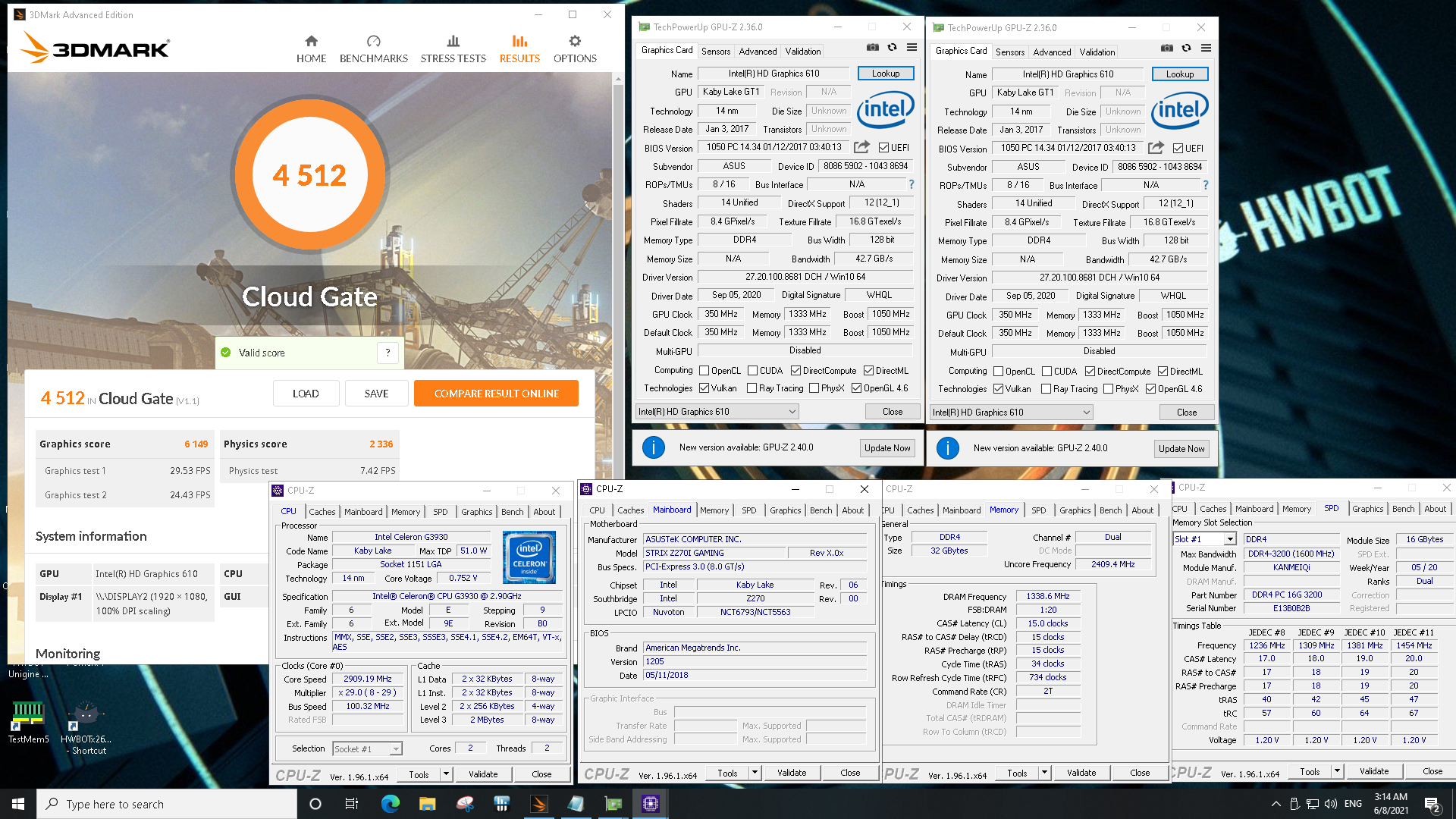Click Validate in CPU-Z Memory window
1456x819 pixels.
pos(1081,773)
